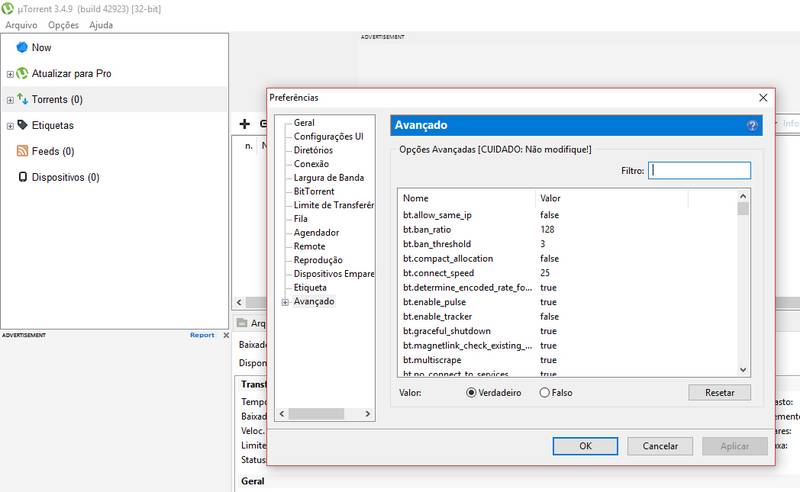
Task: Click the category tree scroll left arrow
Action: (x=282, y=413)
